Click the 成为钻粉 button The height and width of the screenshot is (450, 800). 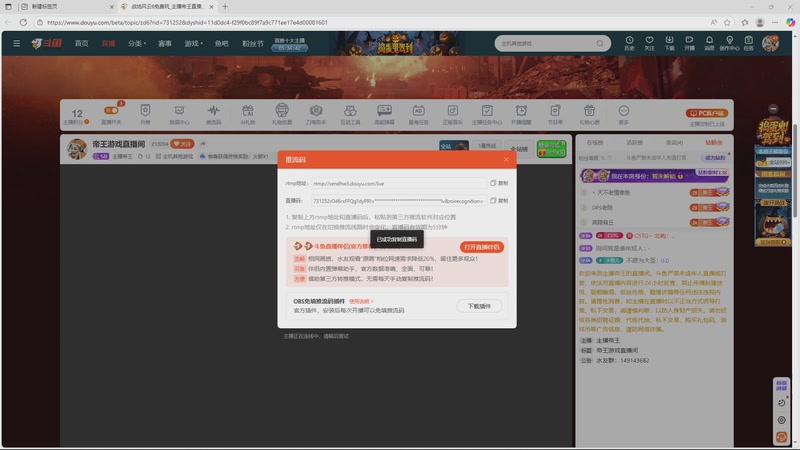point(715,158)
